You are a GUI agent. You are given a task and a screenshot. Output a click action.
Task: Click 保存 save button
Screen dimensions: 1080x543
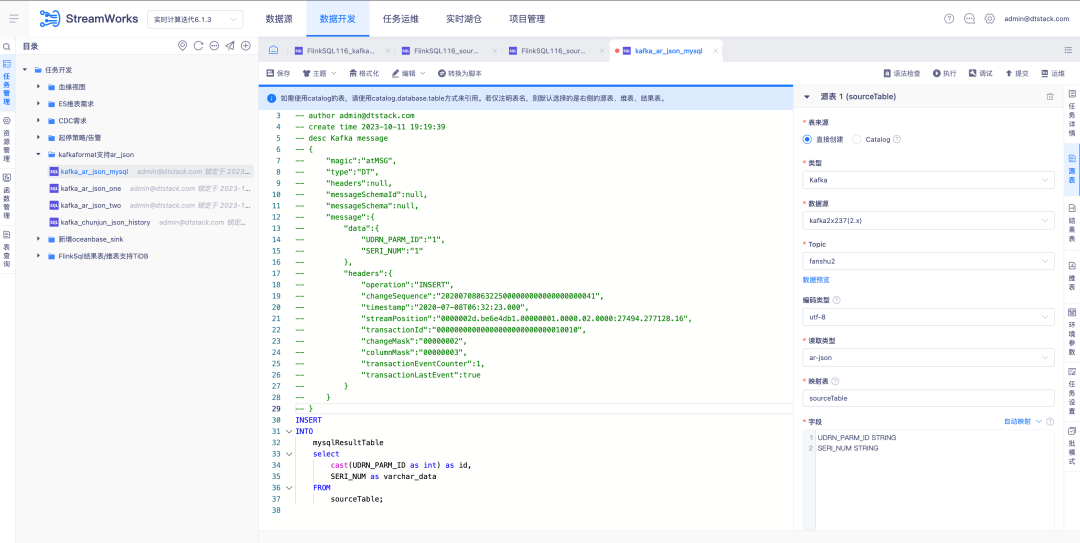click(278, 73)
